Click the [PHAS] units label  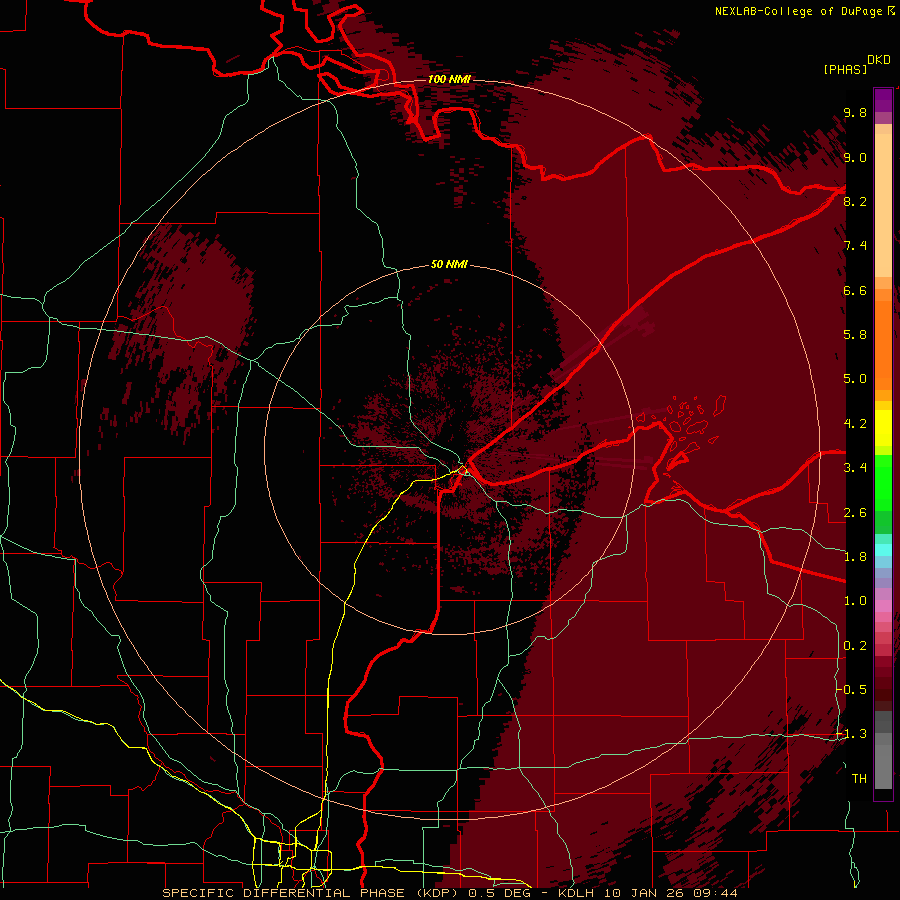(845, 70)
